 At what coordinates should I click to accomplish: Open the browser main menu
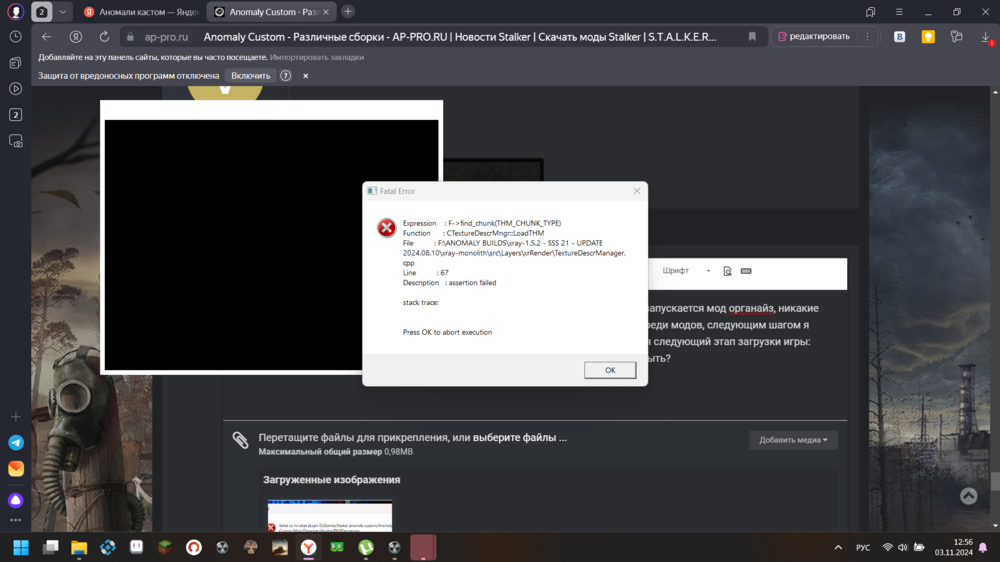(x=899, y=11)
